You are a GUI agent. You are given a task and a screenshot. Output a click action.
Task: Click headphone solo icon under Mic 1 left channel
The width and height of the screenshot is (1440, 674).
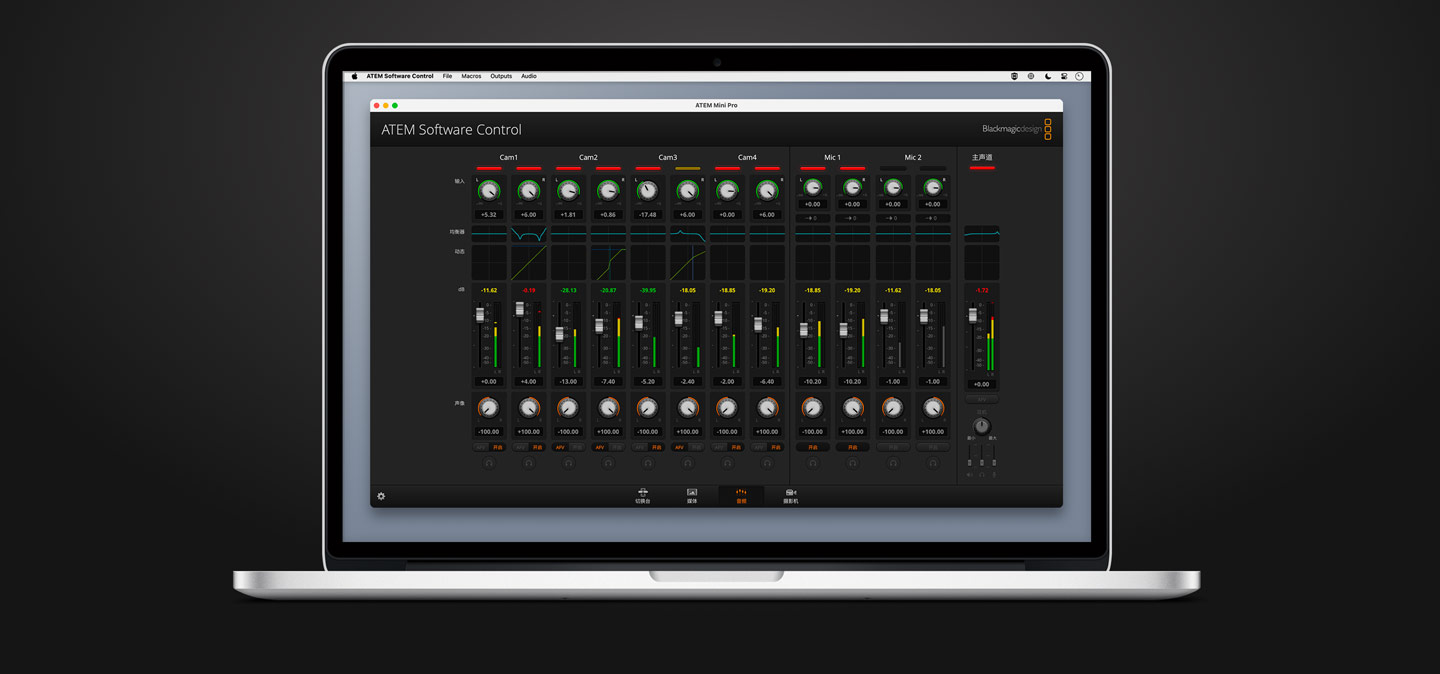(x=812, y=463)
